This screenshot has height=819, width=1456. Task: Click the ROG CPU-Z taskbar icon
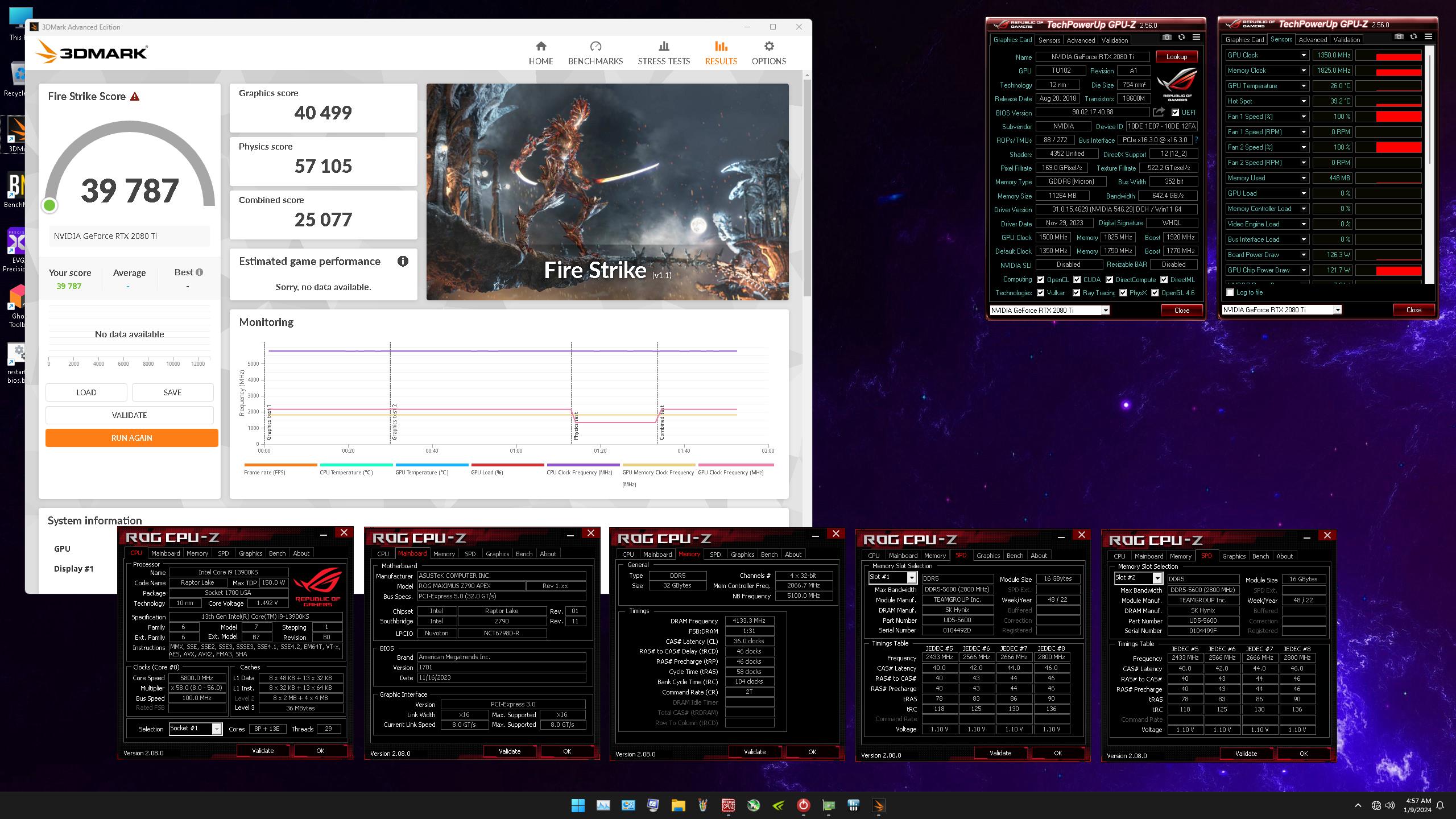(x=728, y=805)
